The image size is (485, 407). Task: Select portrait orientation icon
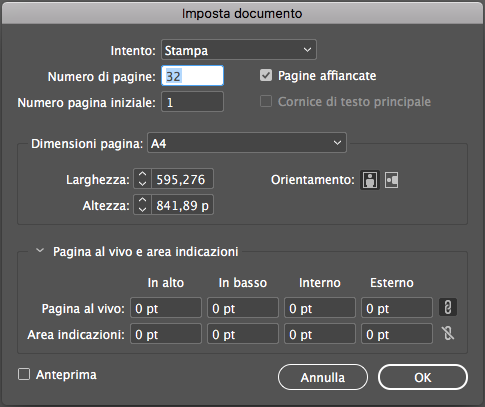[x=370, y=180]
